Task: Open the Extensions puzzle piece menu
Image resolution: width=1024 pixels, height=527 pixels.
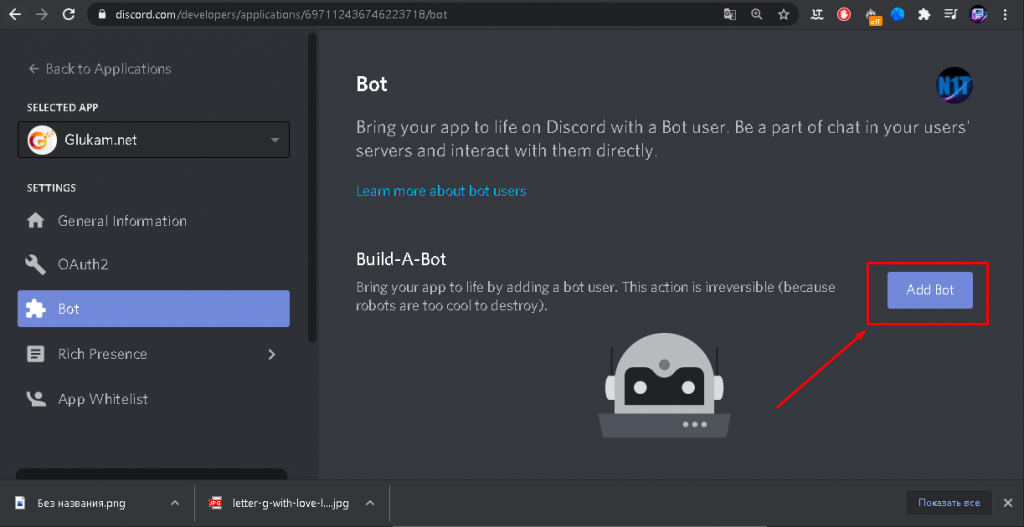Action: [x=923, y=14]
